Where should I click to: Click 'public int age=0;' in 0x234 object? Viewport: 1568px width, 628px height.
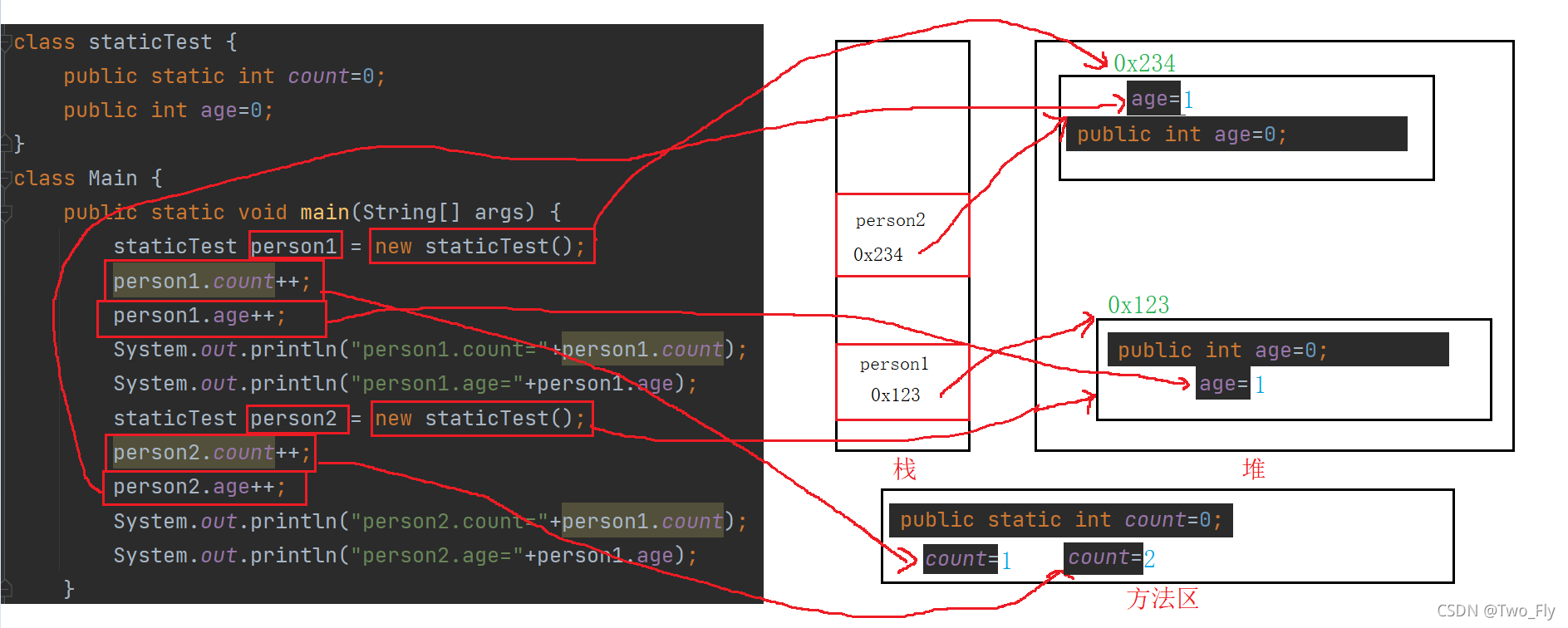click(1182, 135)
